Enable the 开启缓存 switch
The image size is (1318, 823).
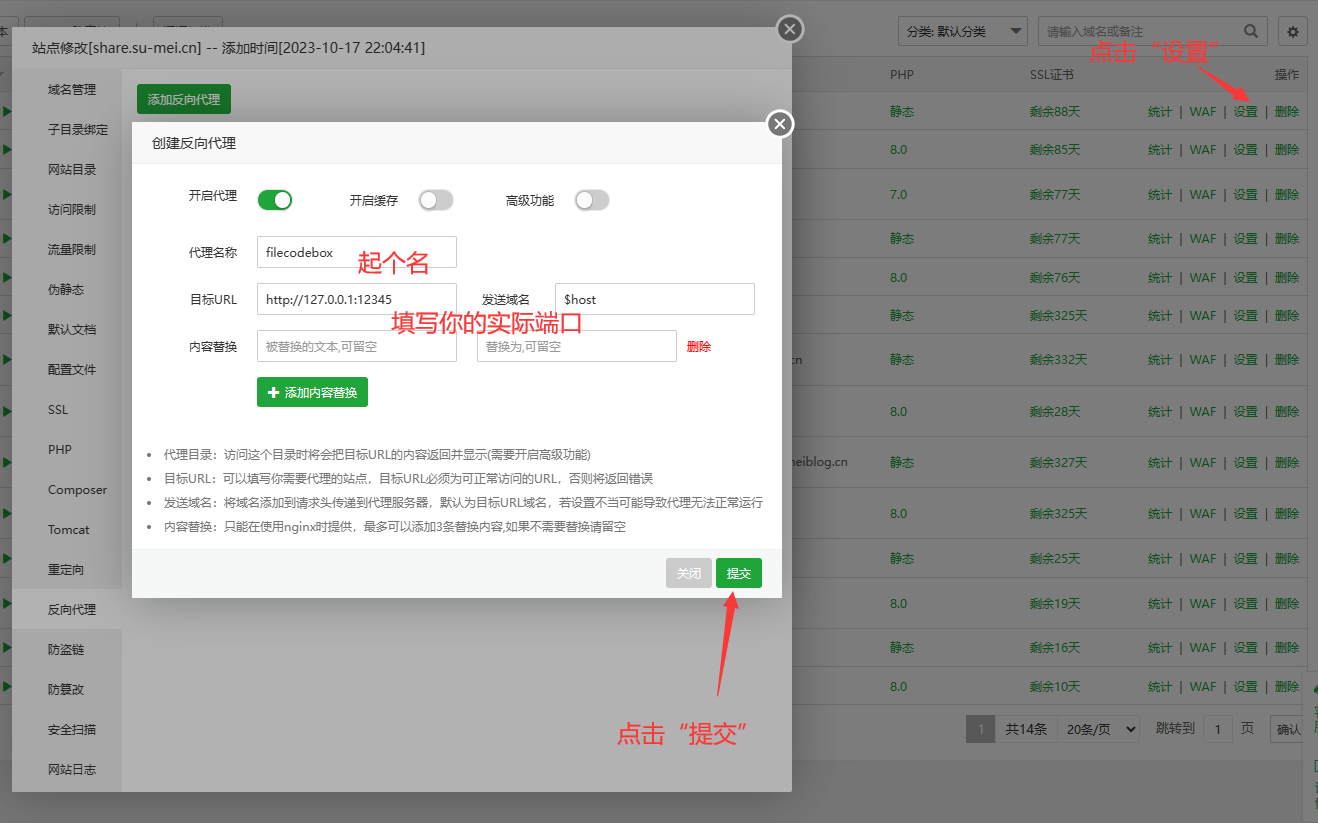coord(436,200)
